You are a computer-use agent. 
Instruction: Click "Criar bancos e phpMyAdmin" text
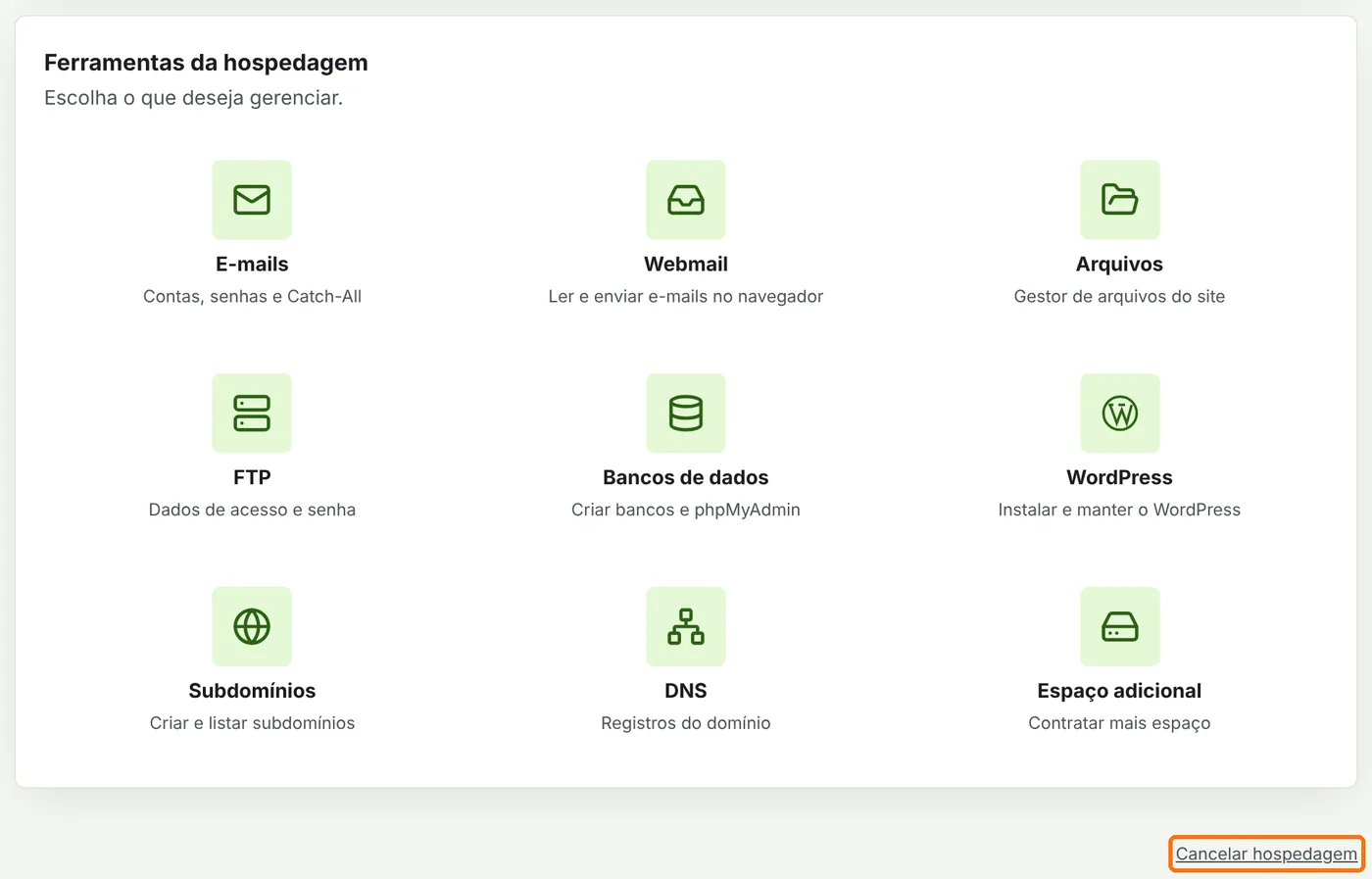point(686,510)
